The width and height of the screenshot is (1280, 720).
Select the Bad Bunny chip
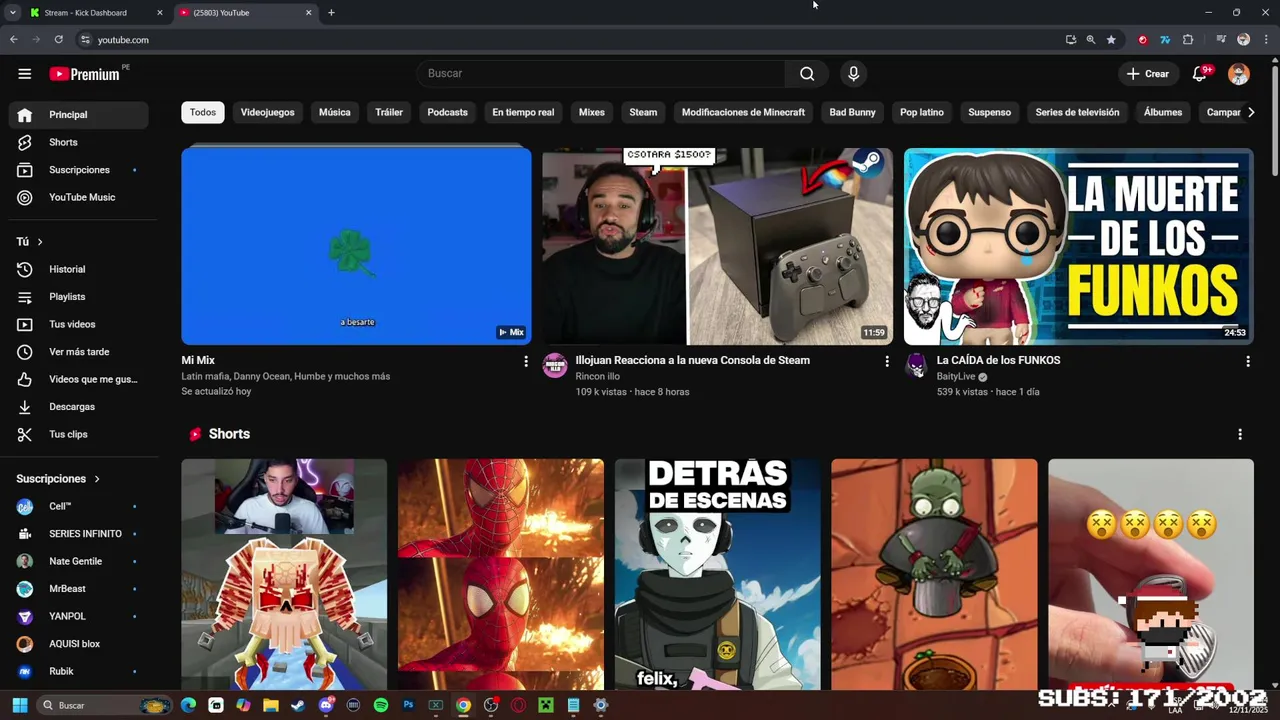852,112
